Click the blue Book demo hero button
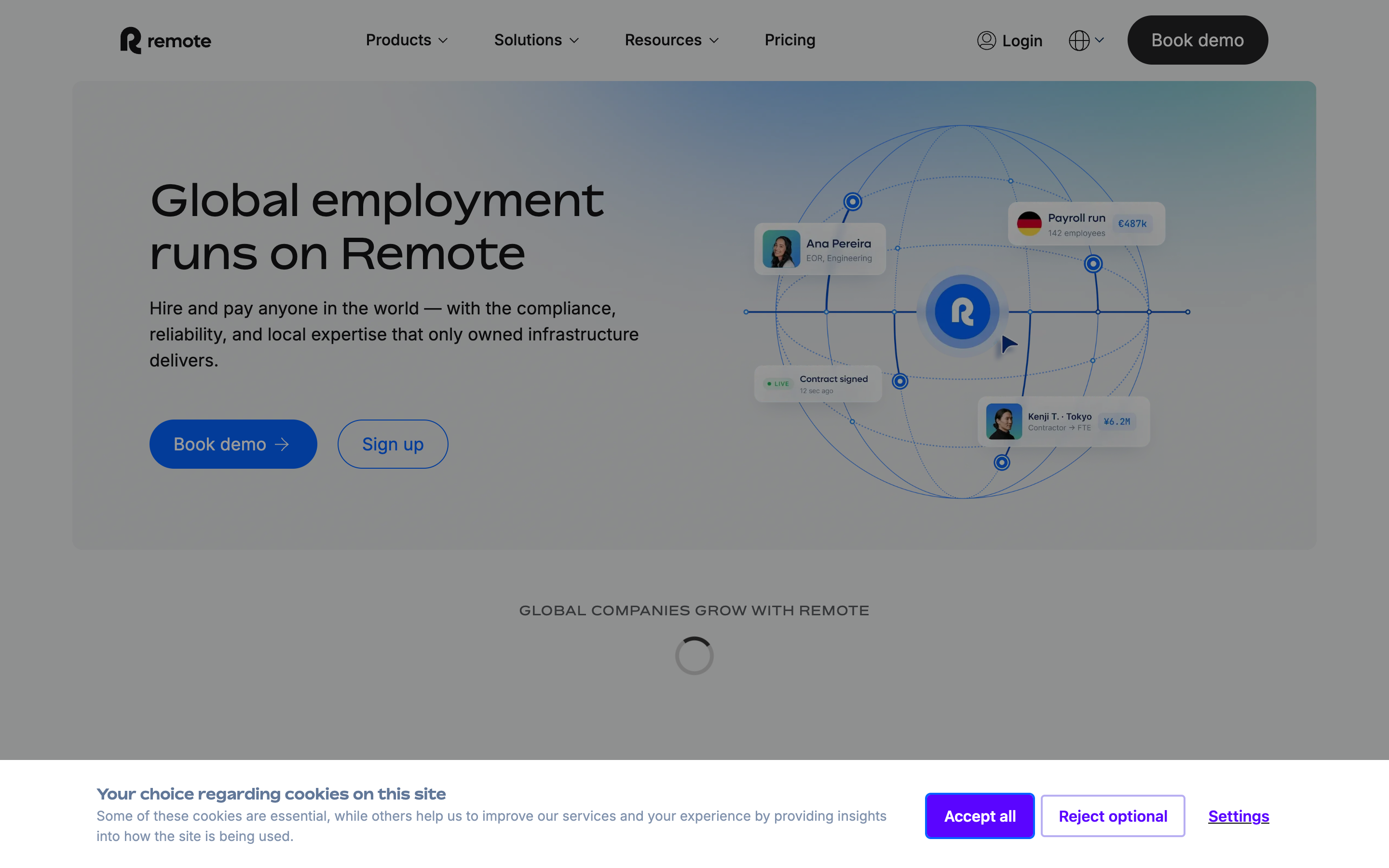1389x868 pixels. pyautogui.click(x=233, y=444)
